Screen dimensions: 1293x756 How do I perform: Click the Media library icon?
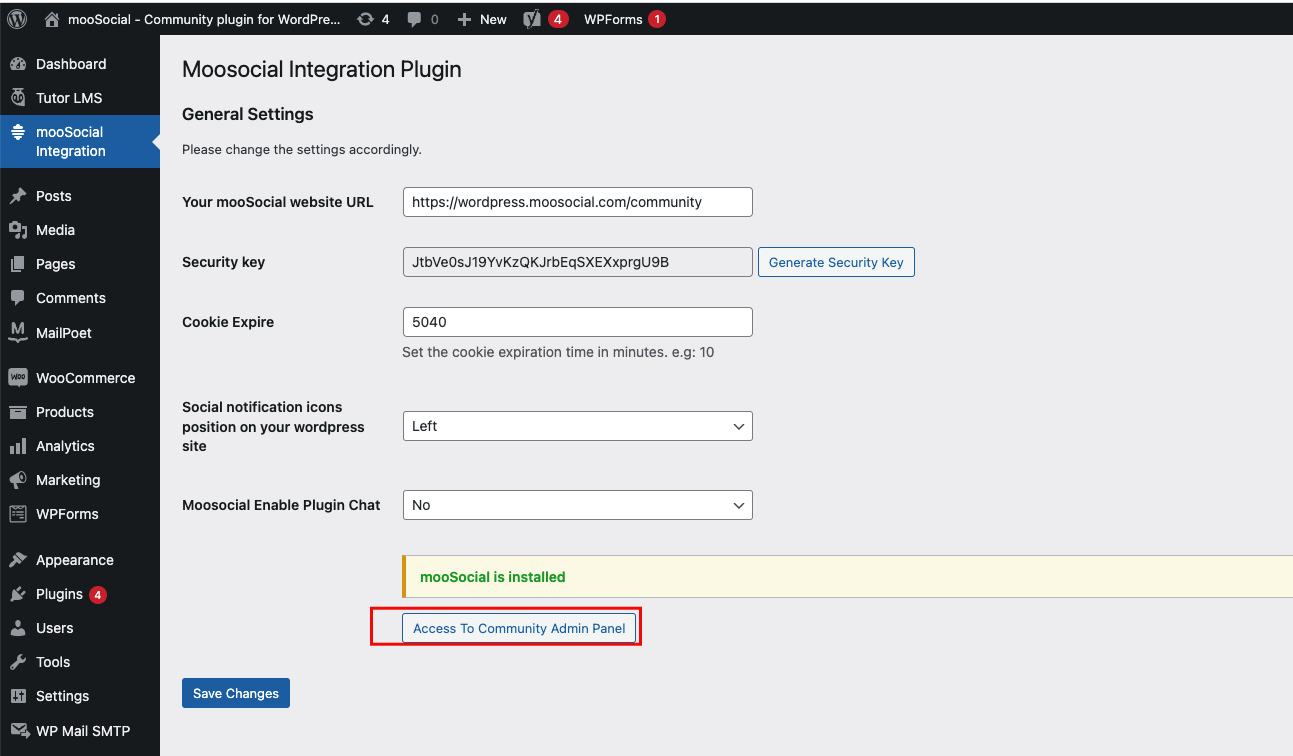18,230
